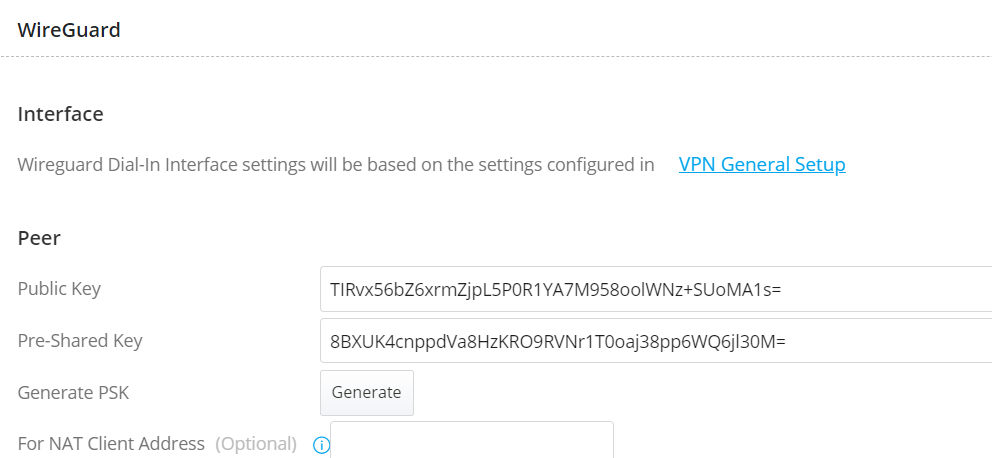Click the Interface heading
Image resolution: width=992 pixels, height=458 pixels.
[x=61, y=114]
